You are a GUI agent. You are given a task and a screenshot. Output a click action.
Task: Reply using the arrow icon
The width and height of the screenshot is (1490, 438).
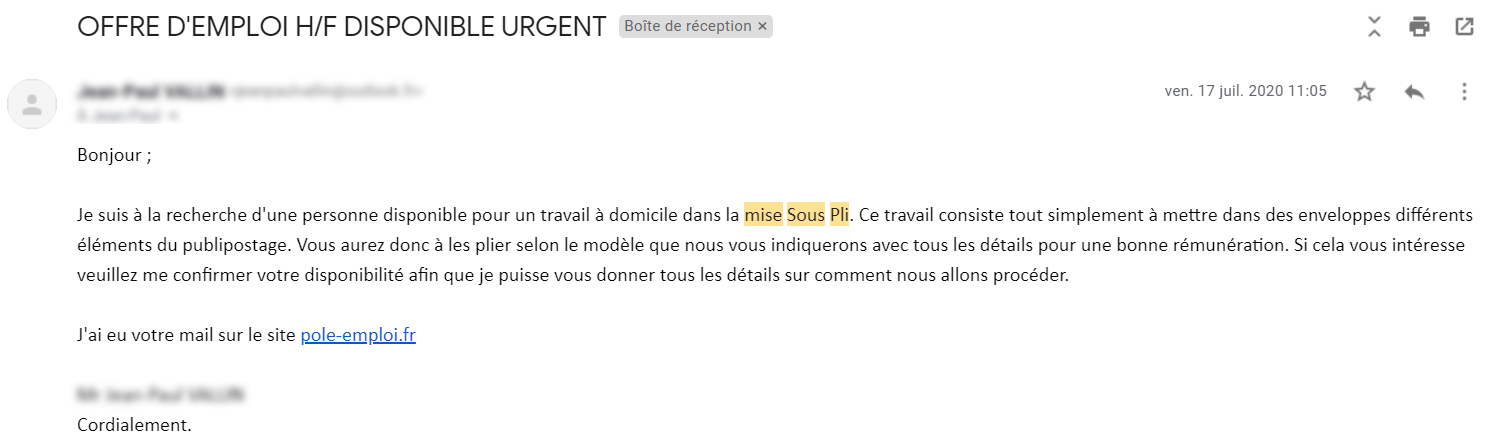pos(1414,92)
